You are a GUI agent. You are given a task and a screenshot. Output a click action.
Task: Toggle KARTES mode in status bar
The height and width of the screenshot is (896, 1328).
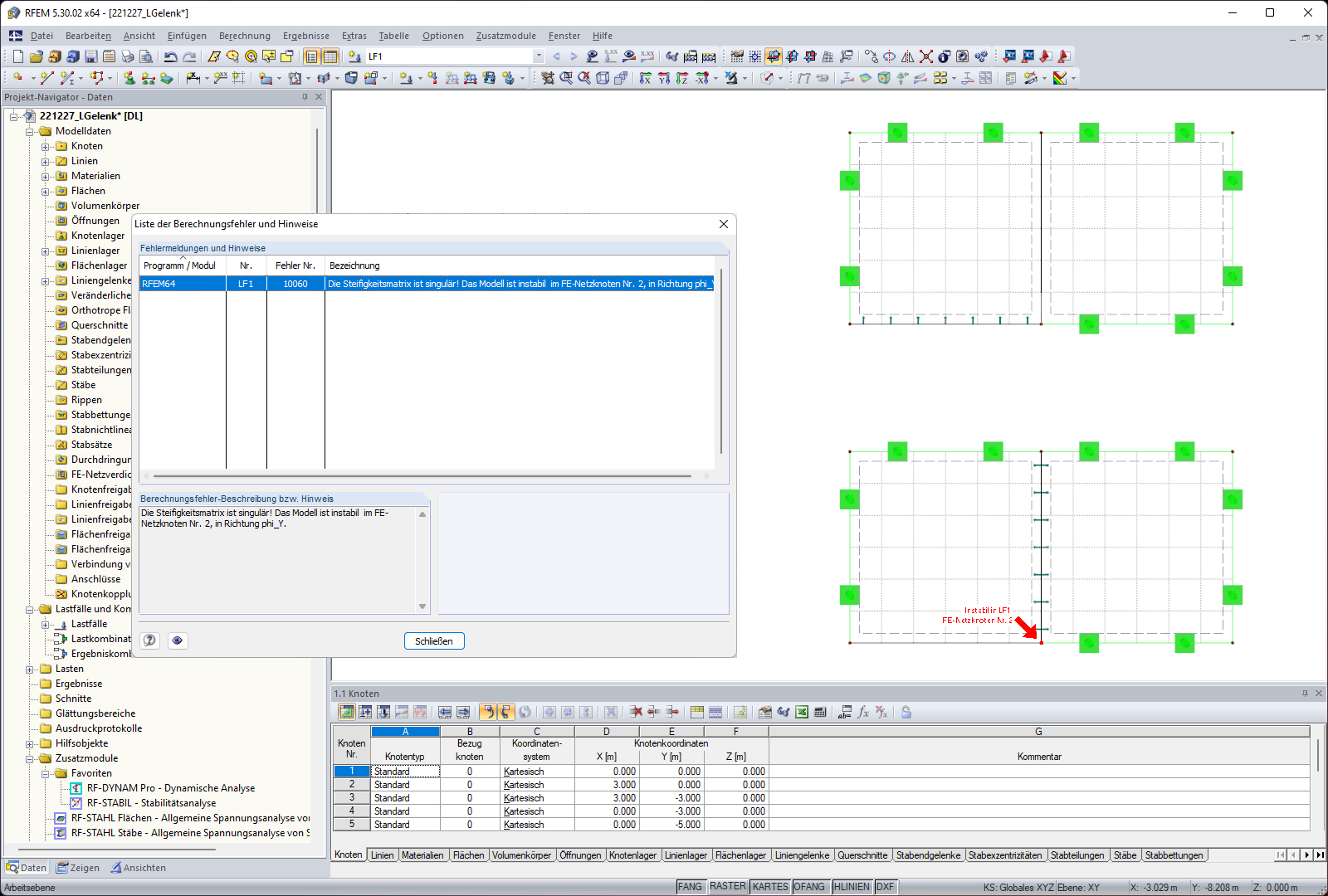770,887
